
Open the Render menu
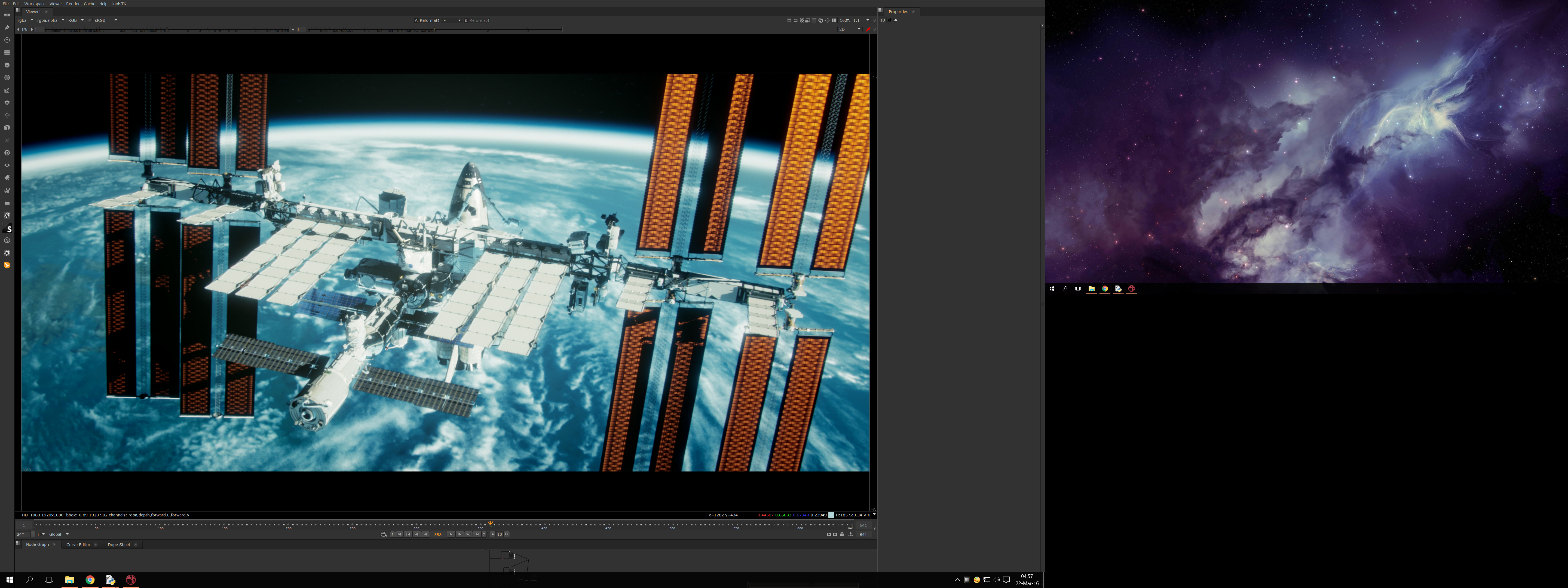tap(73, 4)
